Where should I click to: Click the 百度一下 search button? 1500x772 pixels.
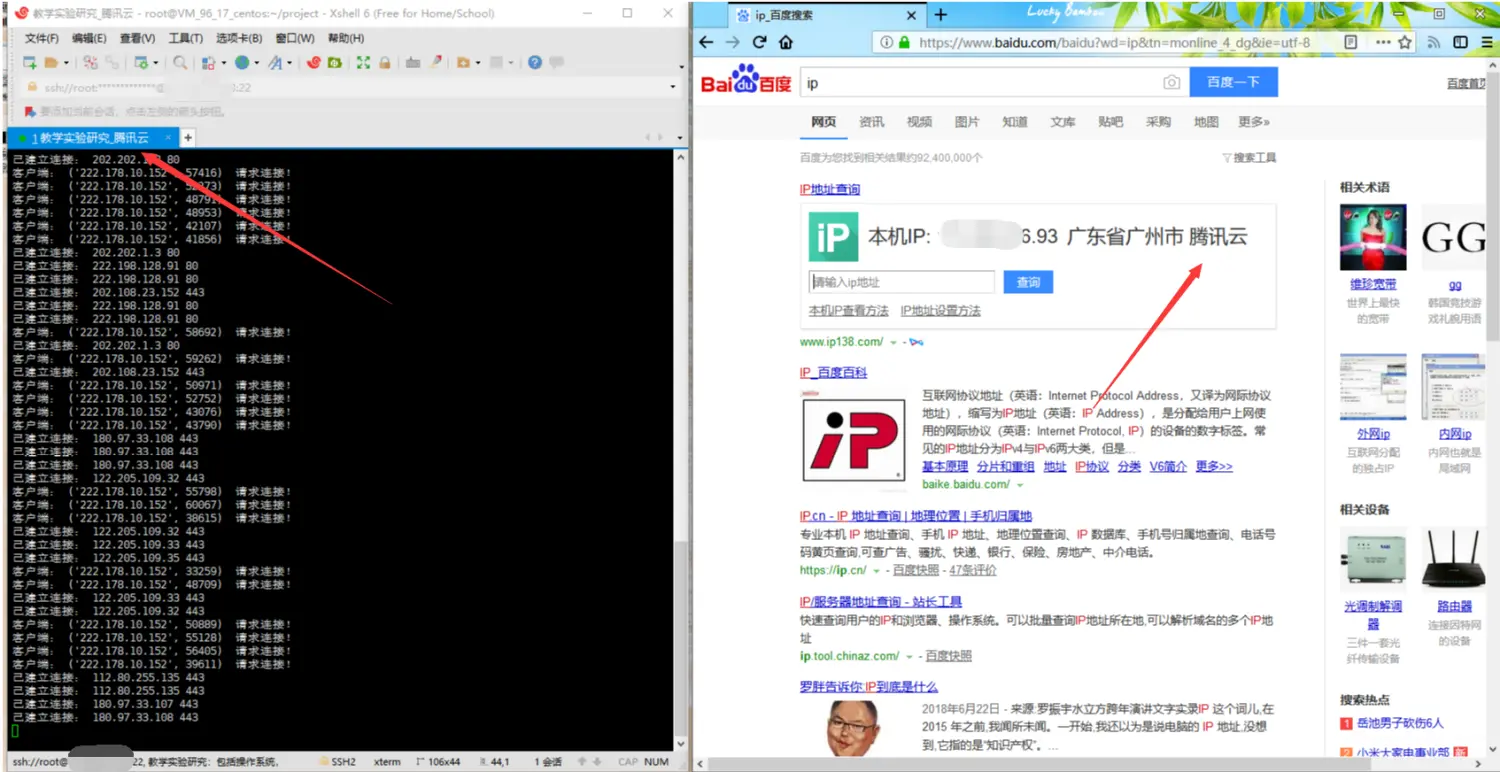tap(1233, 82)
